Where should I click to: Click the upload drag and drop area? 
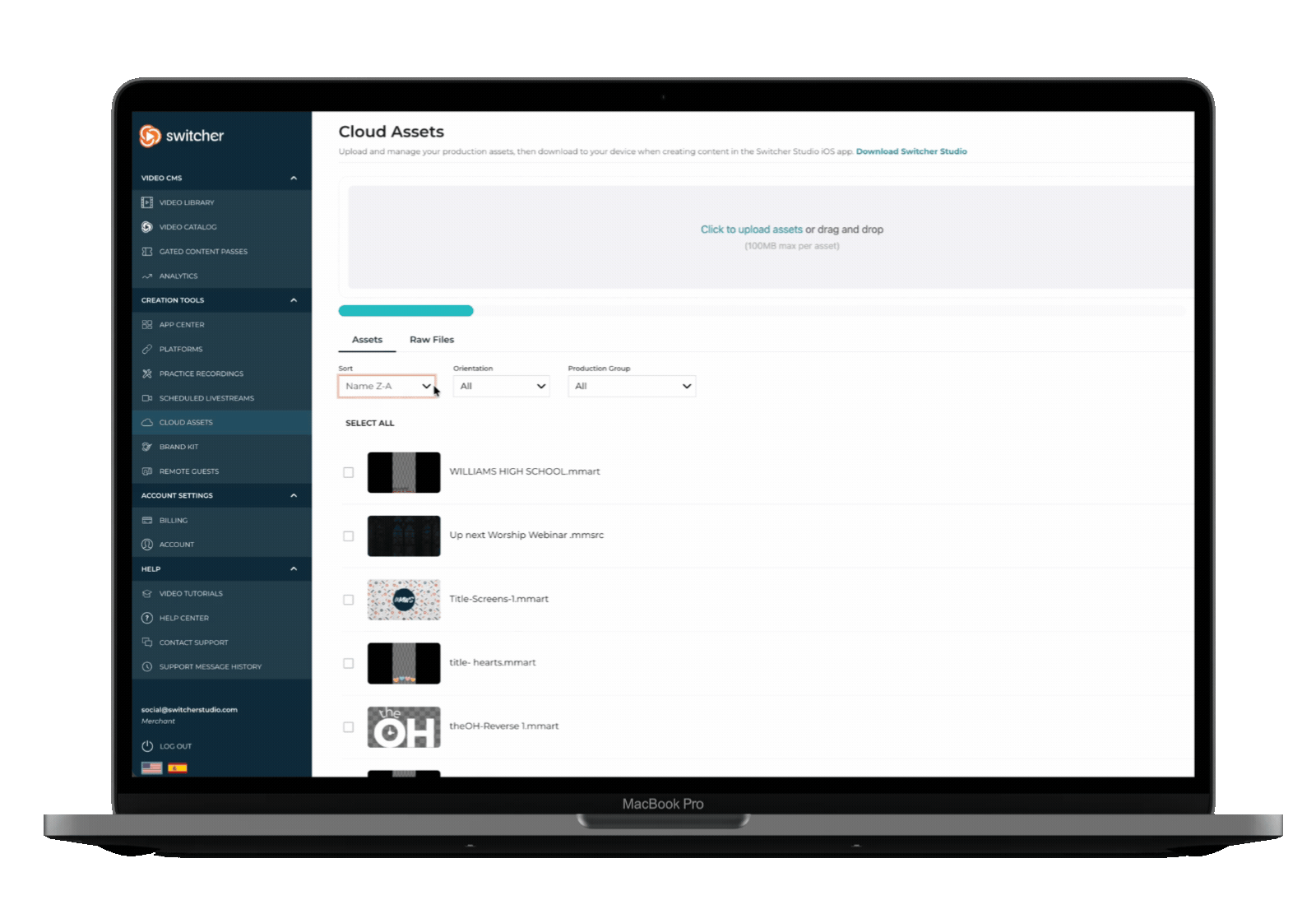coord(771,237)
